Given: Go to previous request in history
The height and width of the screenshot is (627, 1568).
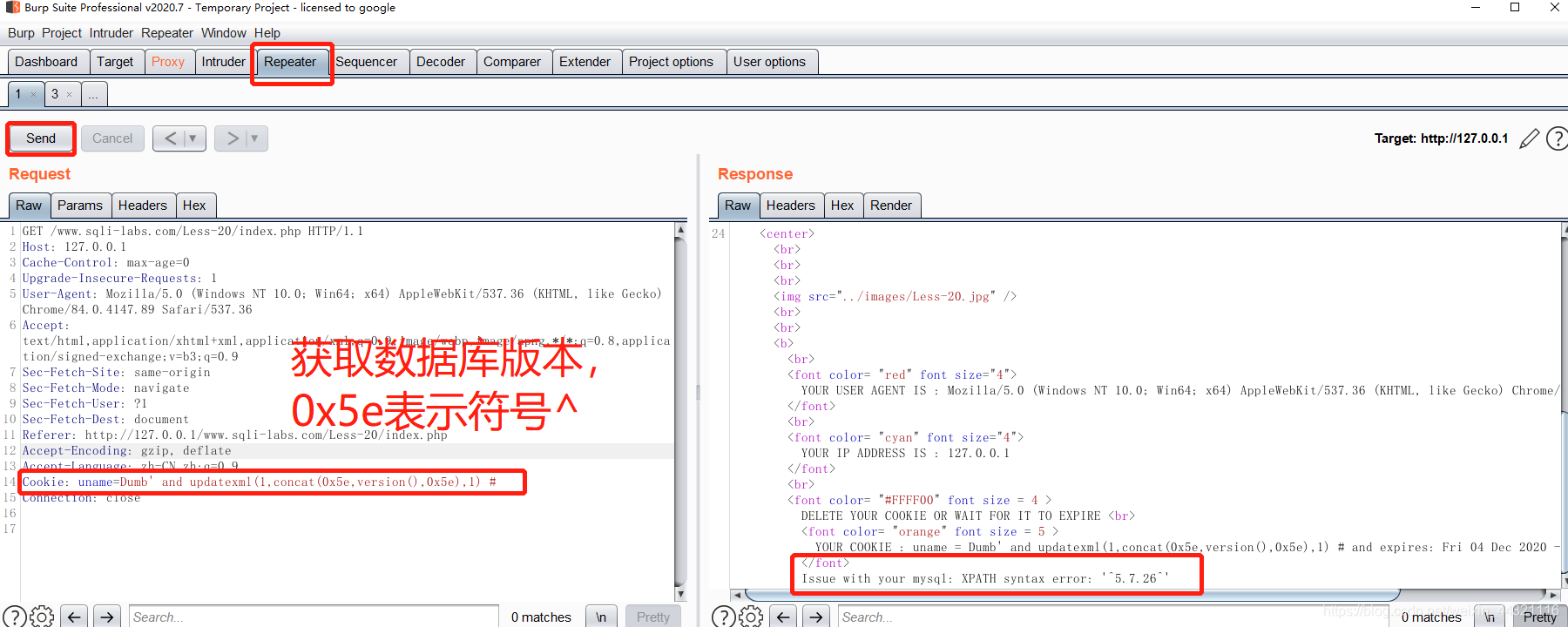Looking at the screenshot, I should [170, 138].
